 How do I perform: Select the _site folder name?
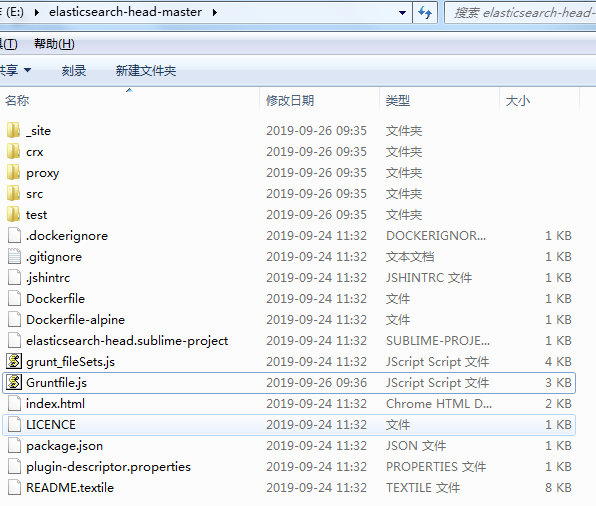click(x=38, y=131)
